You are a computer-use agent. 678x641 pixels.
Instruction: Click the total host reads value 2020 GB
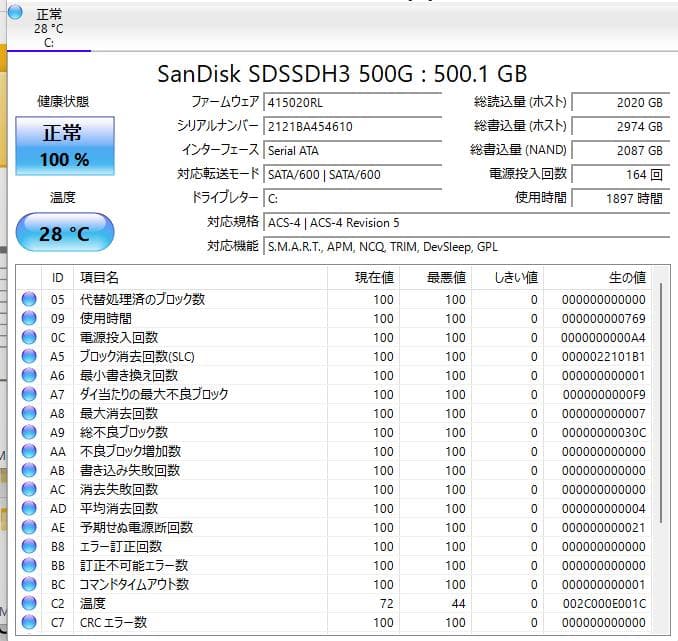click(621, 103)
